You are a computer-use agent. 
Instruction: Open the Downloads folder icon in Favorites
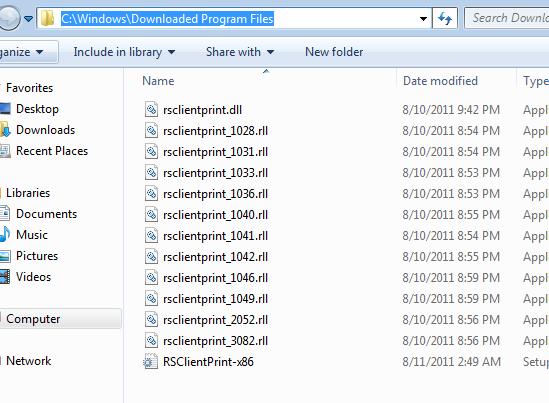click(6, 130)
